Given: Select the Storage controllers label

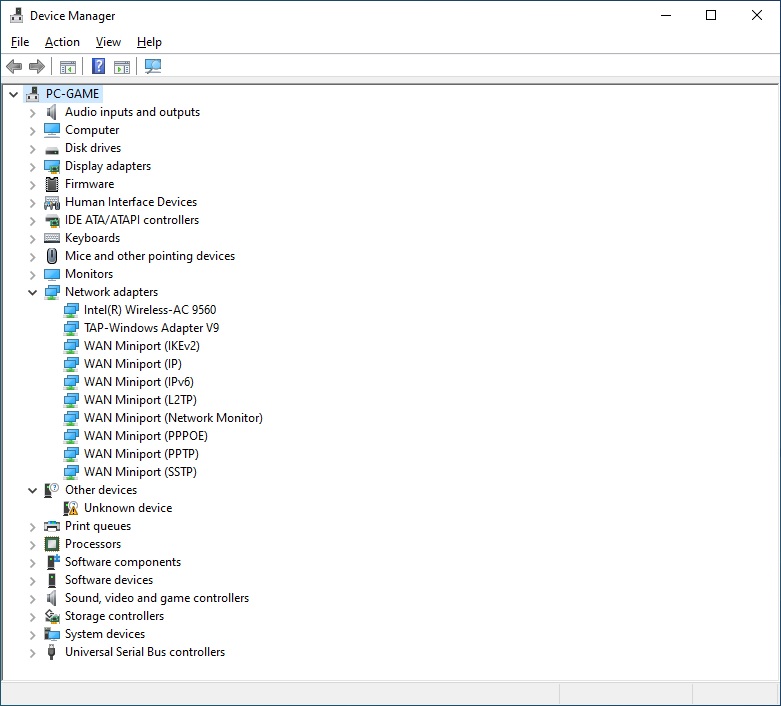Looking at the screenshot, I should click(115, 616).
